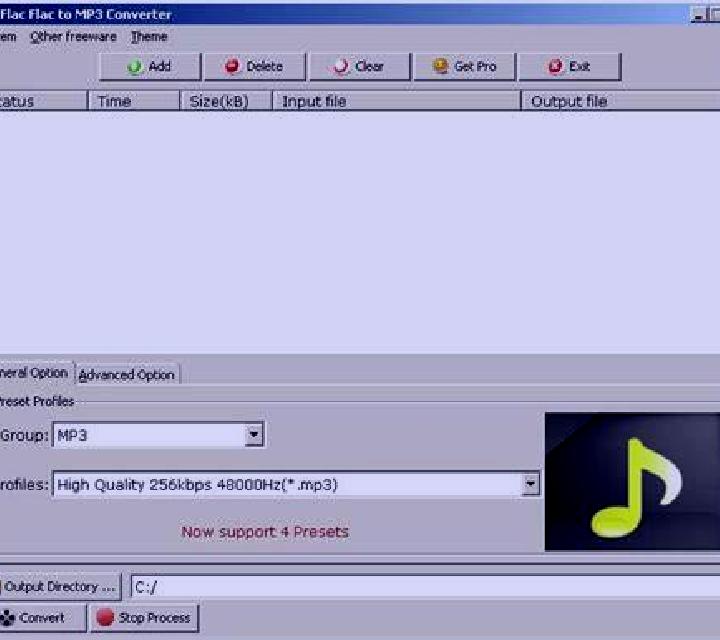This screenshot has height=640, width=720.
Task: Expand the Group MP3 dropdown arrow
Action: [x=254, y=434]
